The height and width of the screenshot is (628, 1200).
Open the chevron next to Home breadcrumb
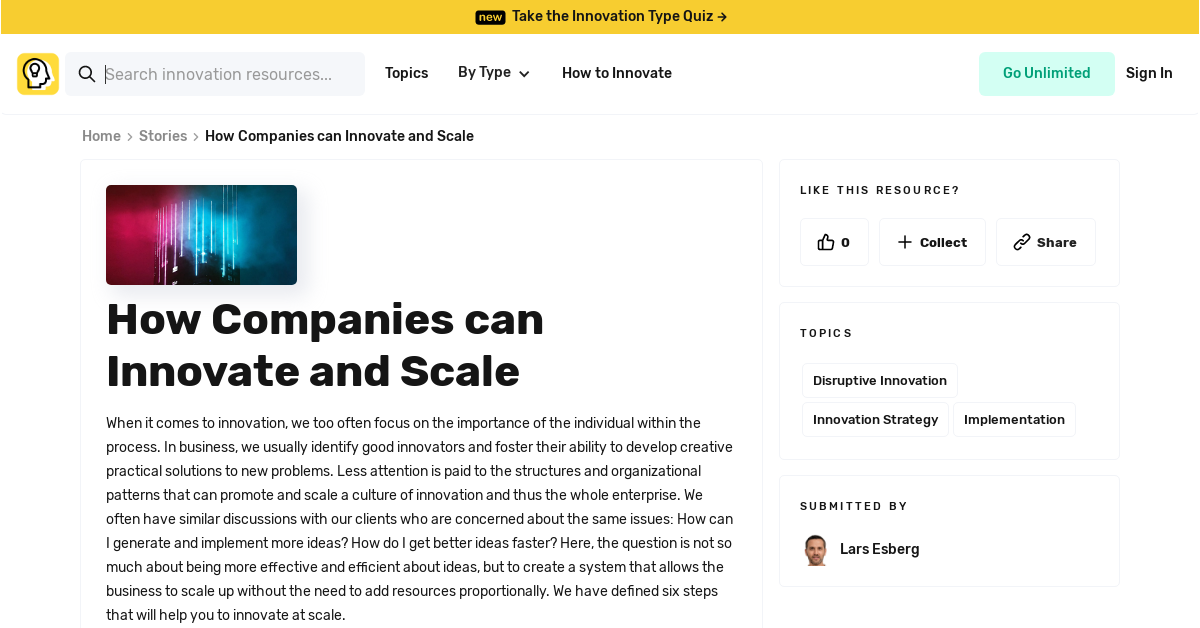coord(127,136)
